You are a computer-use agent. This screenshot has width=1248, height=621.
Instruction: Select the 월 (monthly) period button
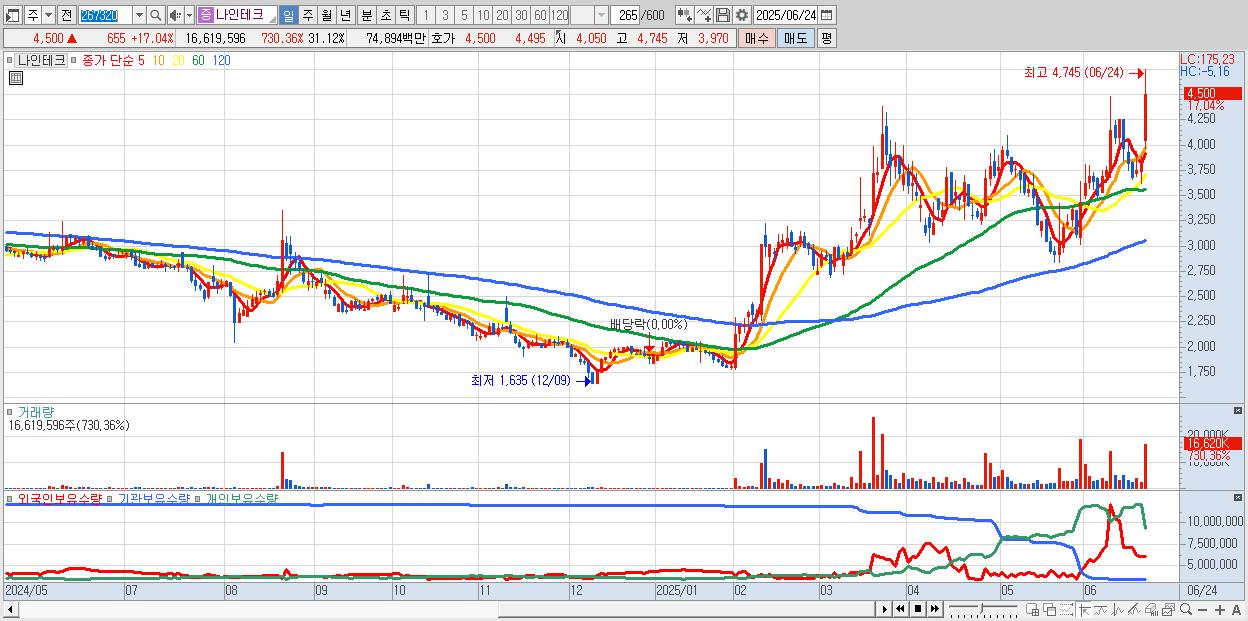pyautogui.click(x=326, y=15)
